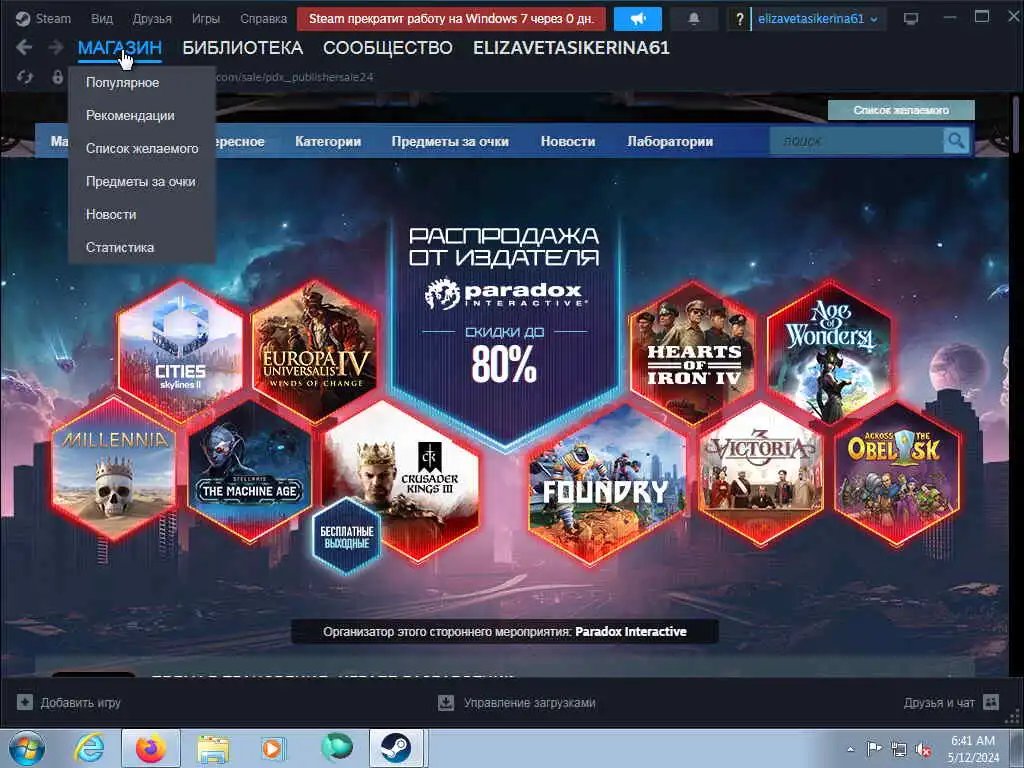Click the download icon for Управление загрузками
The image size is (1024, 768).
click(x=446, y=703)
